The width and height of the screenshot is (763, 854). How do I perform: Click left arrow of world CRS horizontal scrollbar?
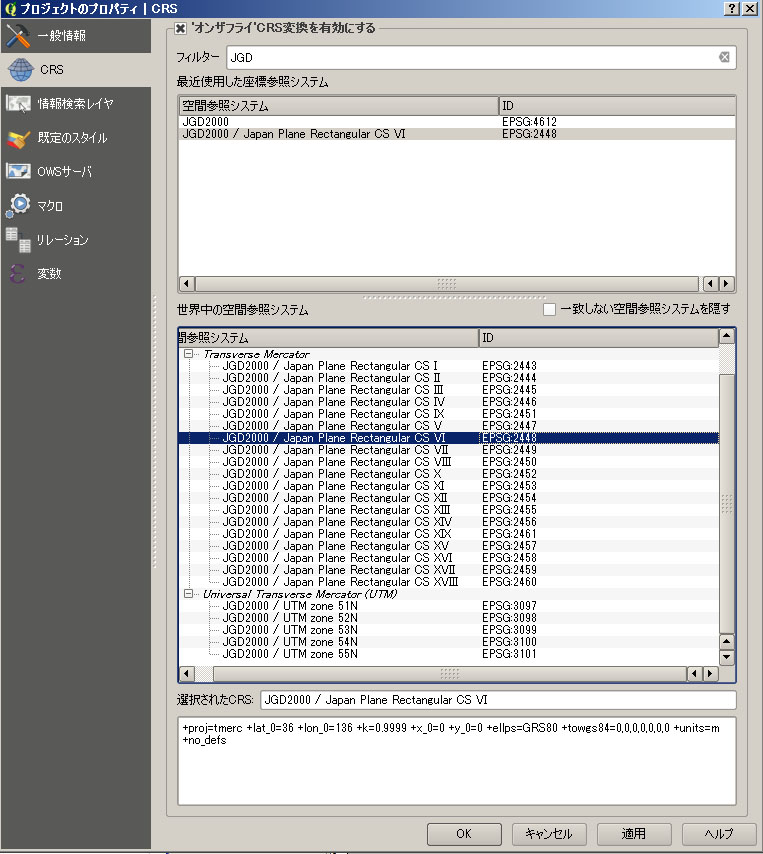(187, 674)
